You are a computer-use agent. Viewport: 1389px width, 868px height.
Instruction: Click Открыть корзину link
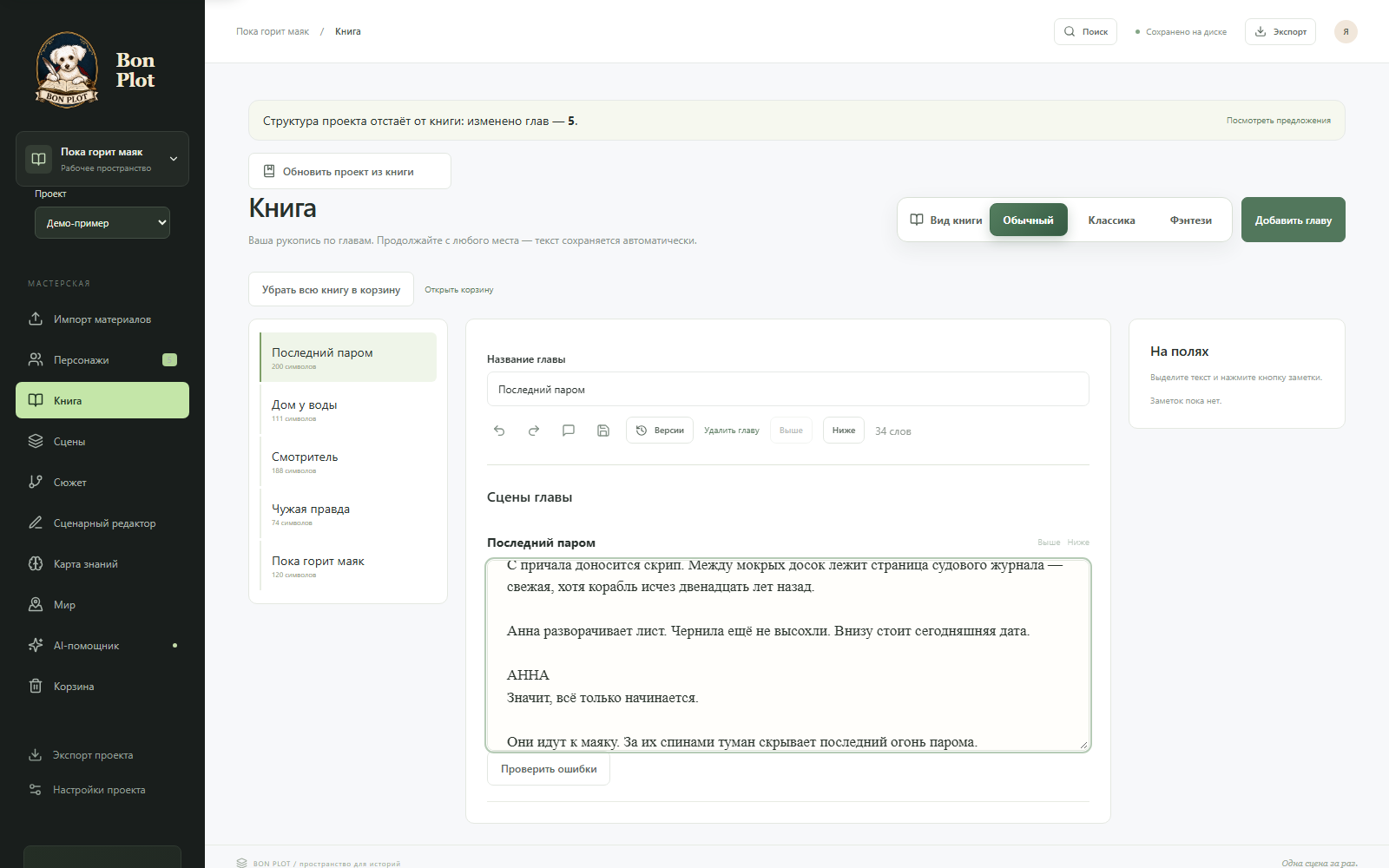coord(458,290)
